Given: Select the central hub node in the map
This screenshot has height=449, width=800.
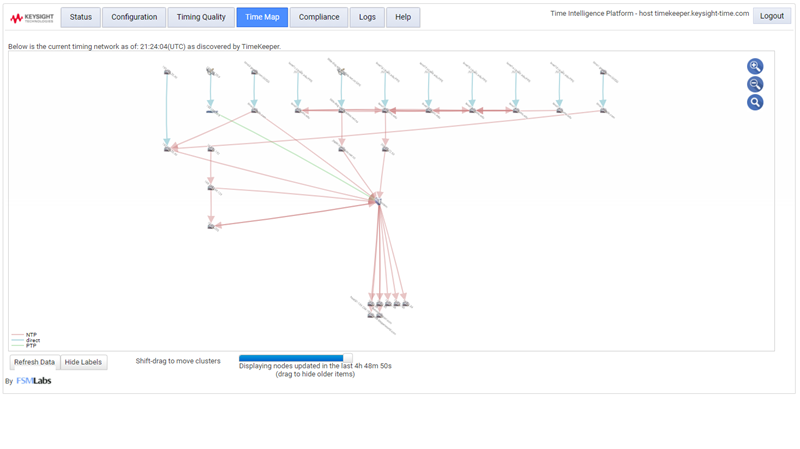Looking at the screenshot, I should [x=376, y=201].
